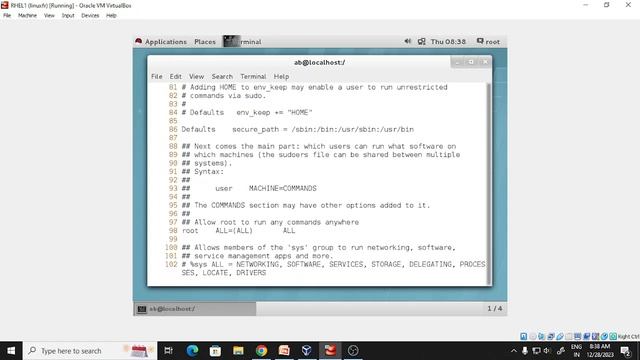
Task: Open the Windows Start menu
Action: 11,351
